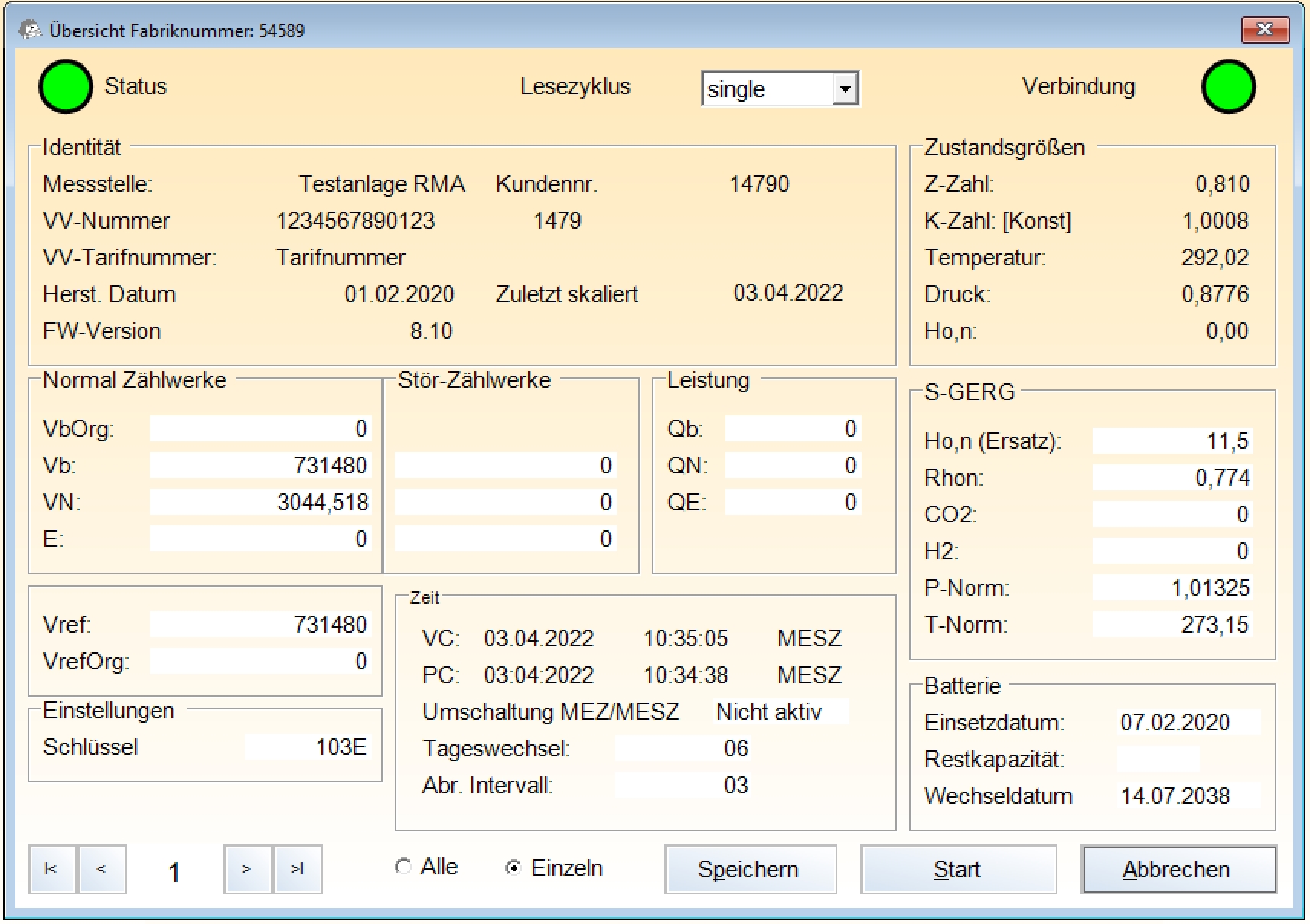Close the Übersicht Fabriknummer window

coord(1265,30)
